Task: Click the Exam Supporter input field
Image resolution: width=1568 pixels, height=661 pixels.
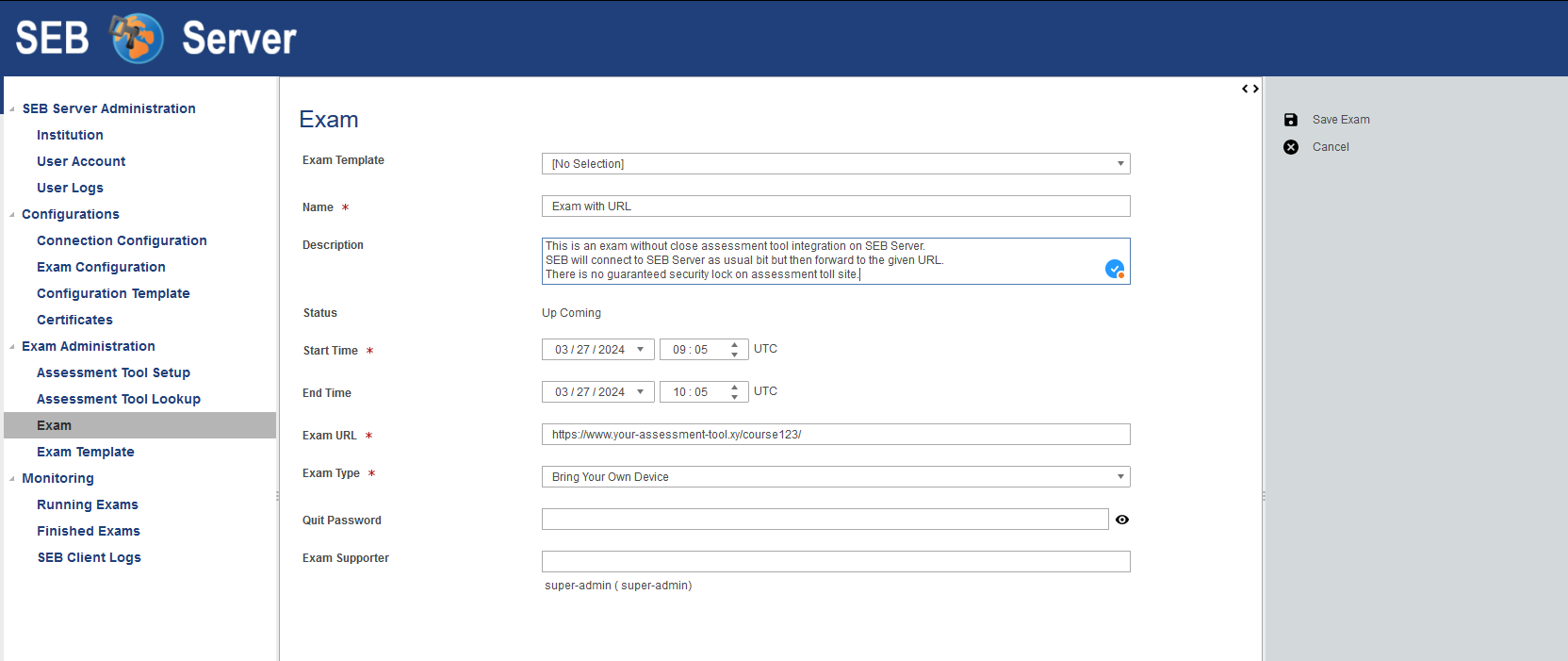Action: (x=835, y=562)
